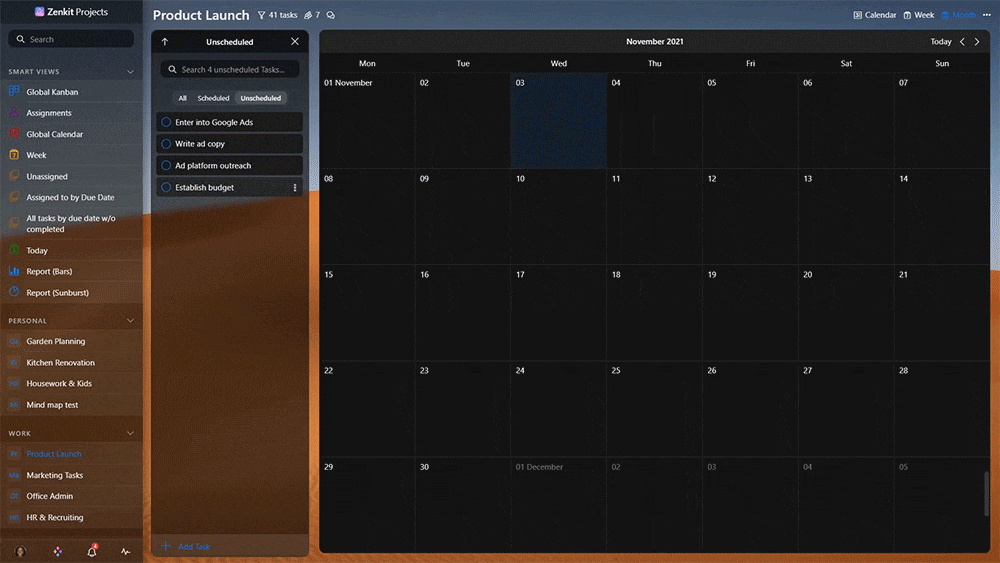Image resolution: width=1000 pixels, height=563 pixels.
Task: Mark Write ad copy complete
Action: (166, 143)
